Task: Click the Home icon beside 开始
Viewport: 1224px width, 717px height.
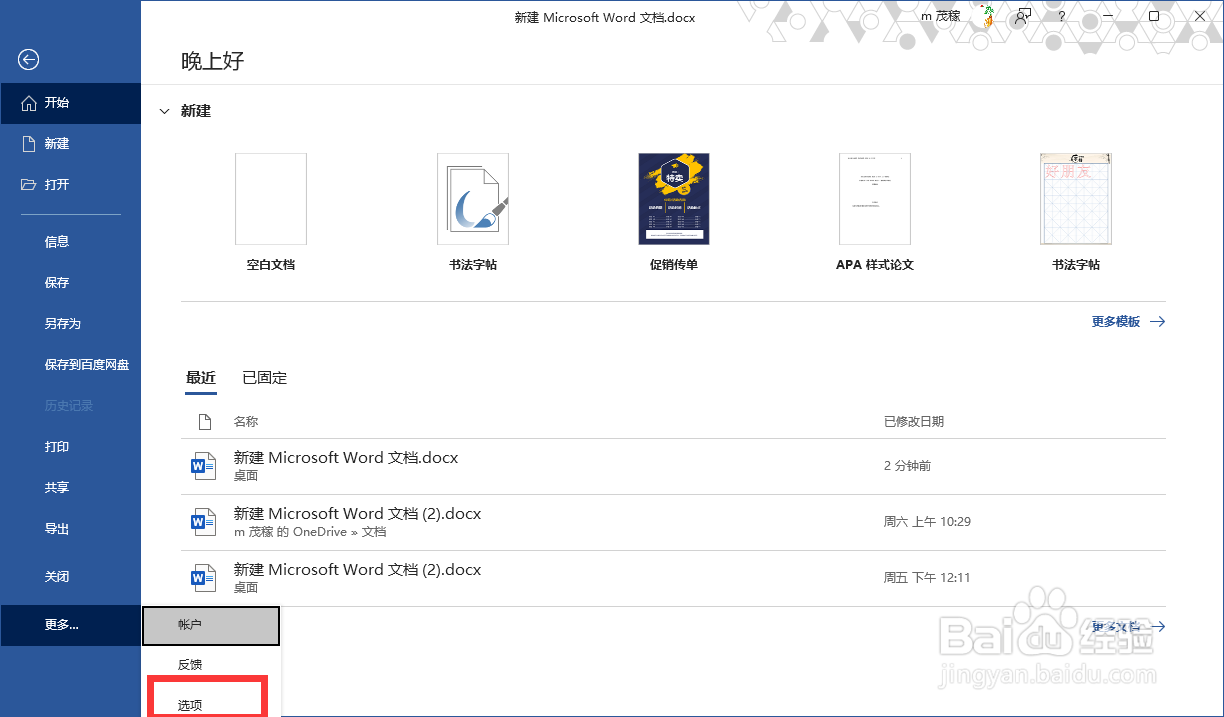Action: (x=28, y=103)
